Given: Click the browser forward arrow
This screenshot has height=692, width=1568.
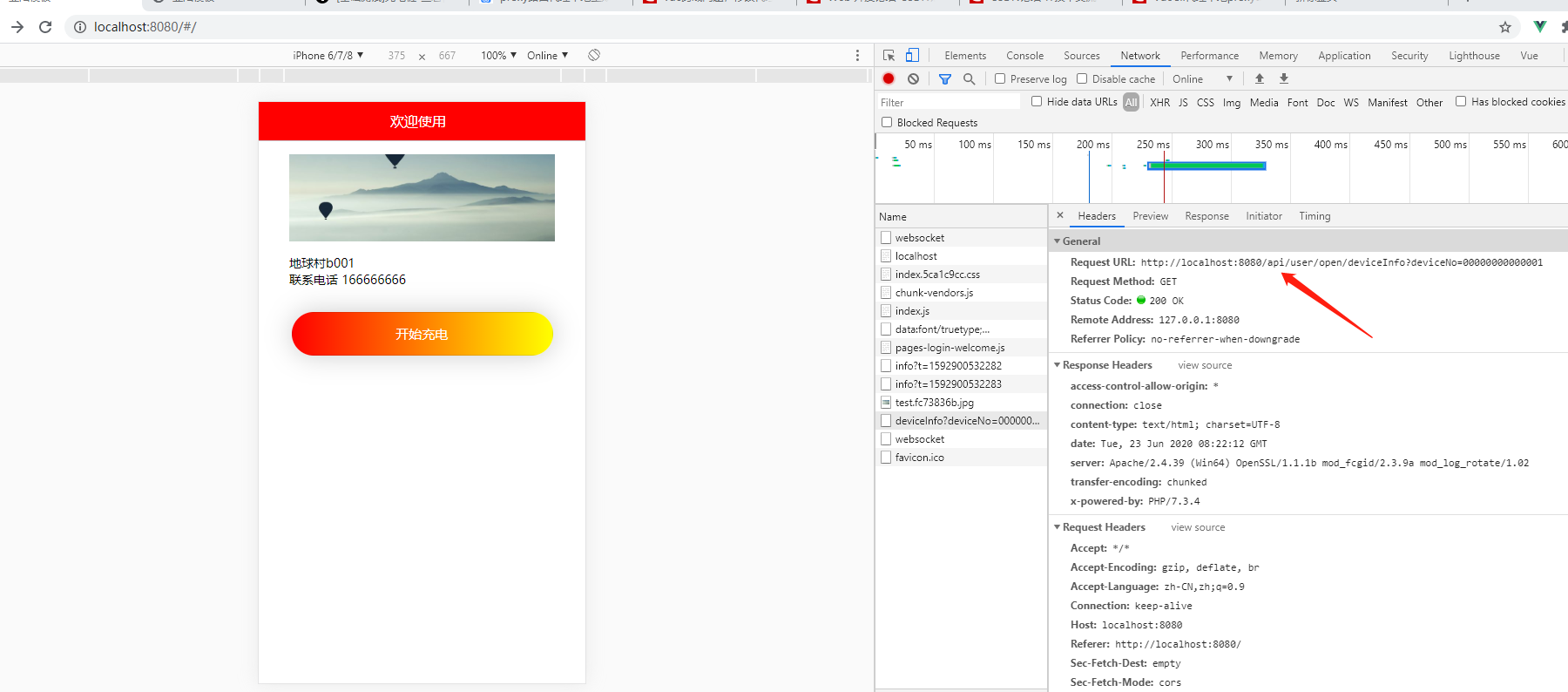Looking at the screenshot, I should point(17,27).
